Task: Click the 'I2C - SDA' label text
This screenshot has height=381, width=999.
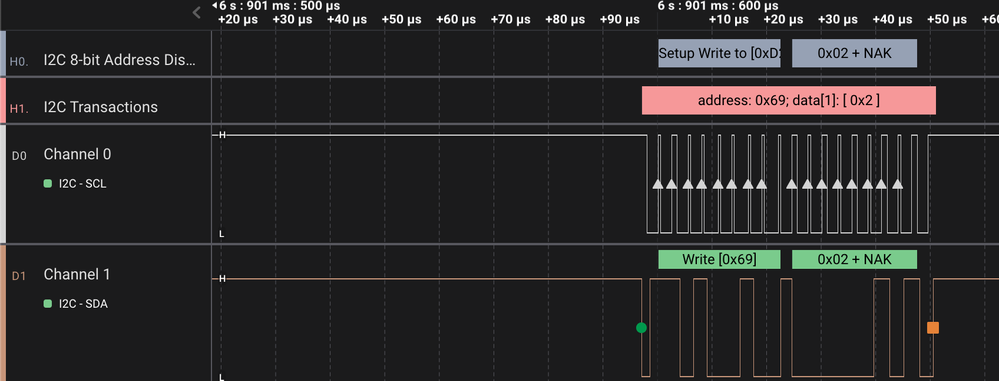Action: pyautogui.click(x=83, y=304)
